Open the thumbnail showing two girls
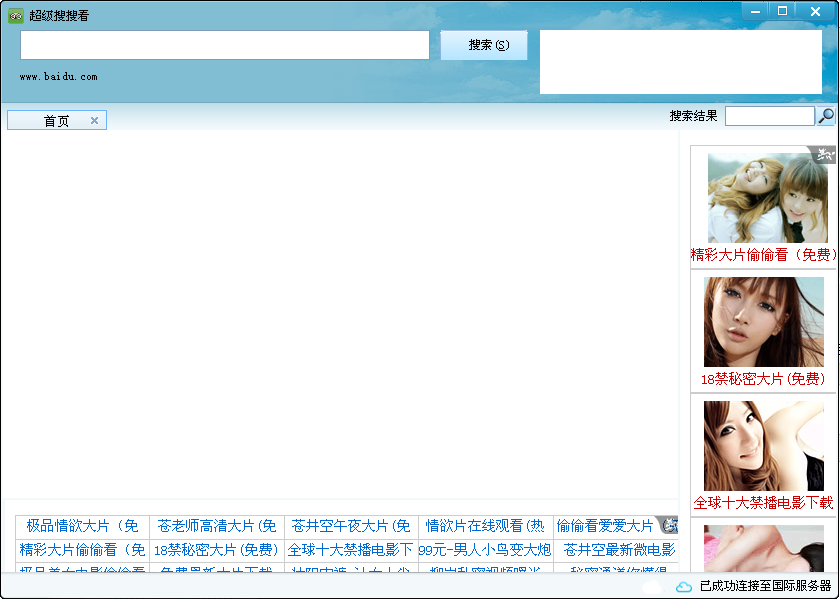 point(768,198)
